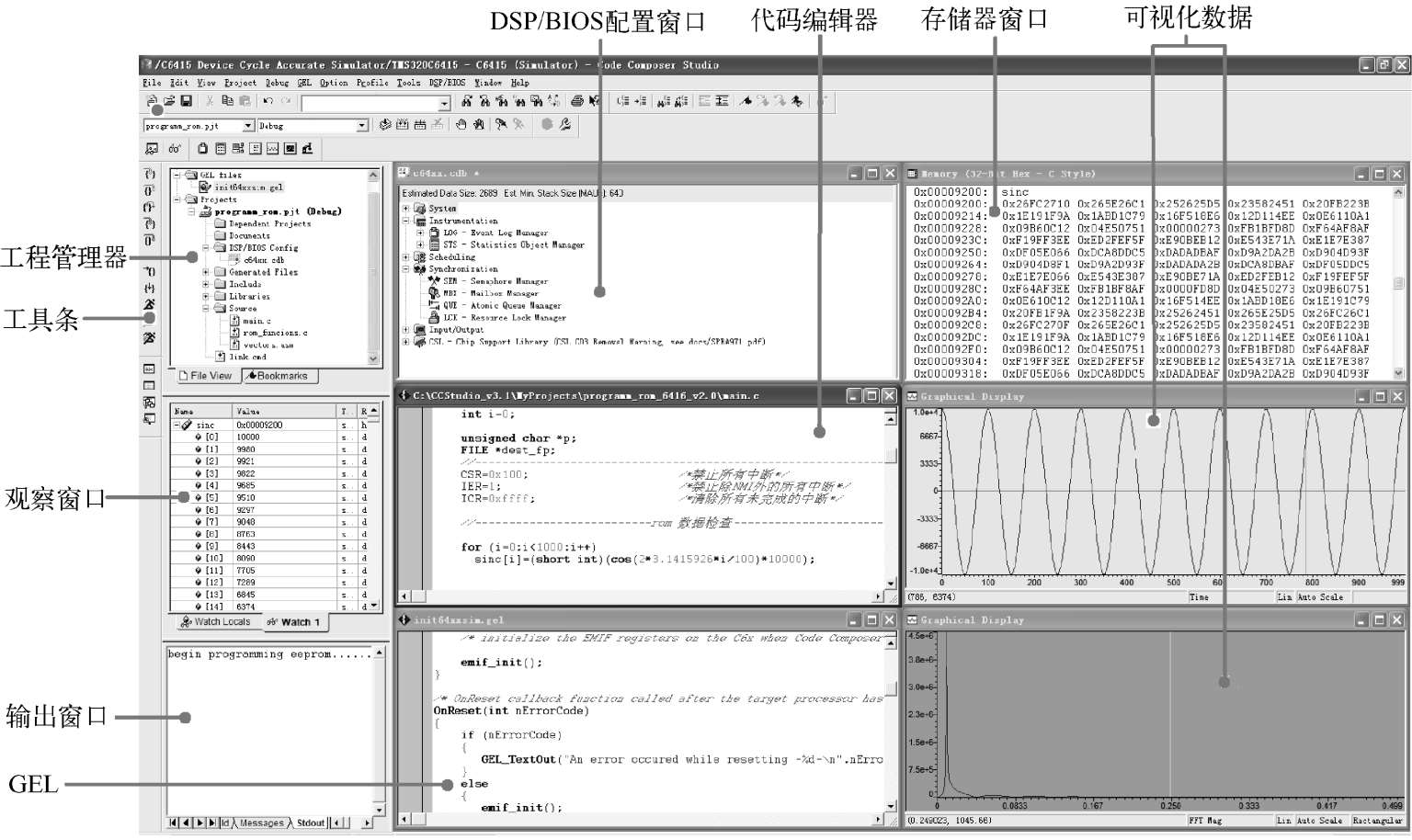This screenshot has height=840, width=1412.
Task: Expand the Generated Files folder
Action: [206, 272]
